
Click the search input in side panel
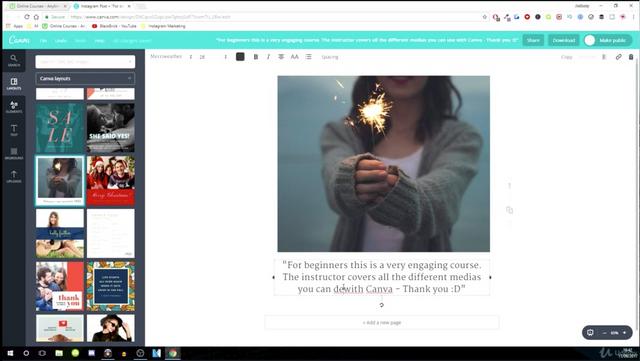click(x=85, y=62)
